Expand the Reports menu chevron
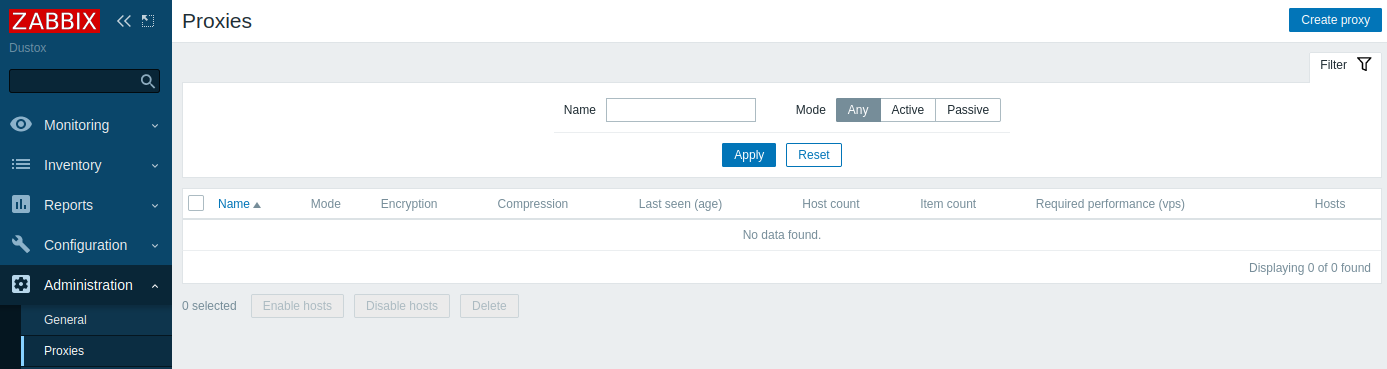Viewport: 1387px width, 369px height. 155,205
